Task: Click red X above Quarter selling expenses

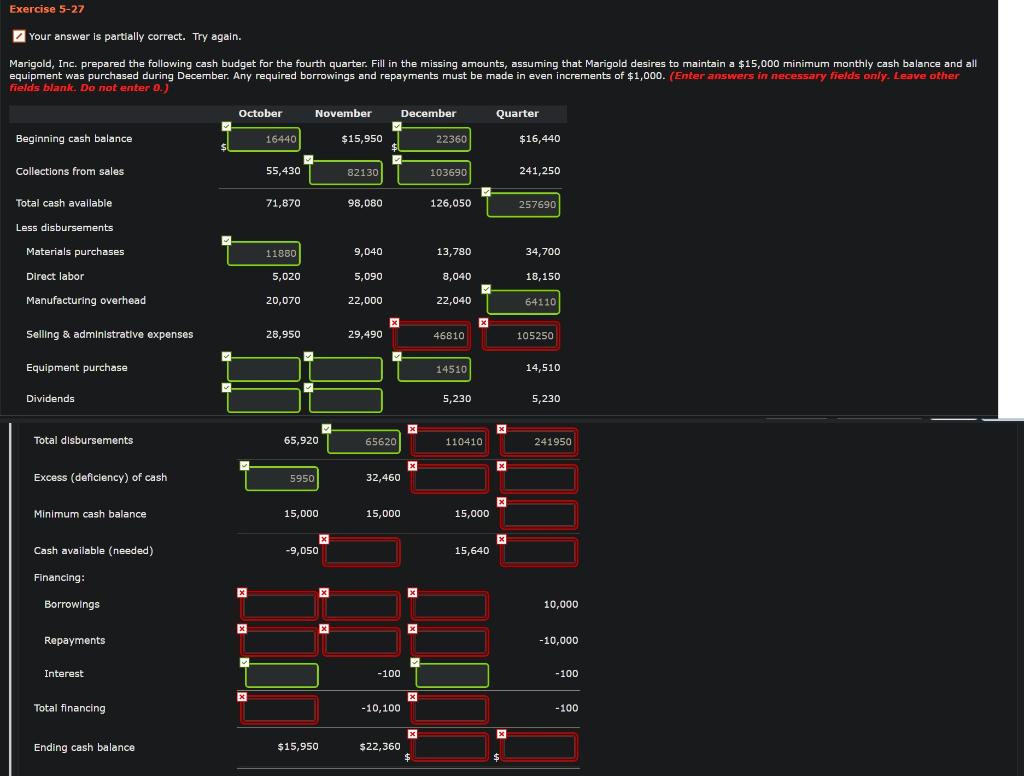Action: pyautogui.click(x=483, y=323)
